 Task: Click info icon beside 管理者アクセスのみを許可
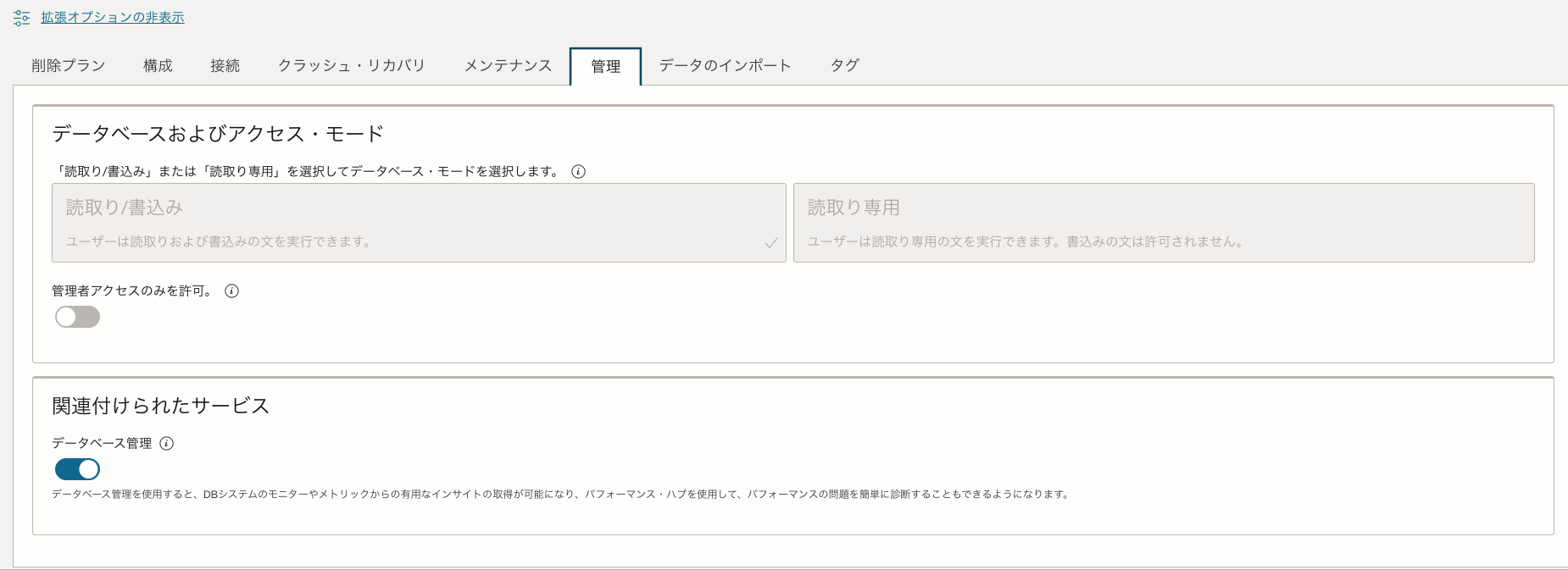[231, 291]
